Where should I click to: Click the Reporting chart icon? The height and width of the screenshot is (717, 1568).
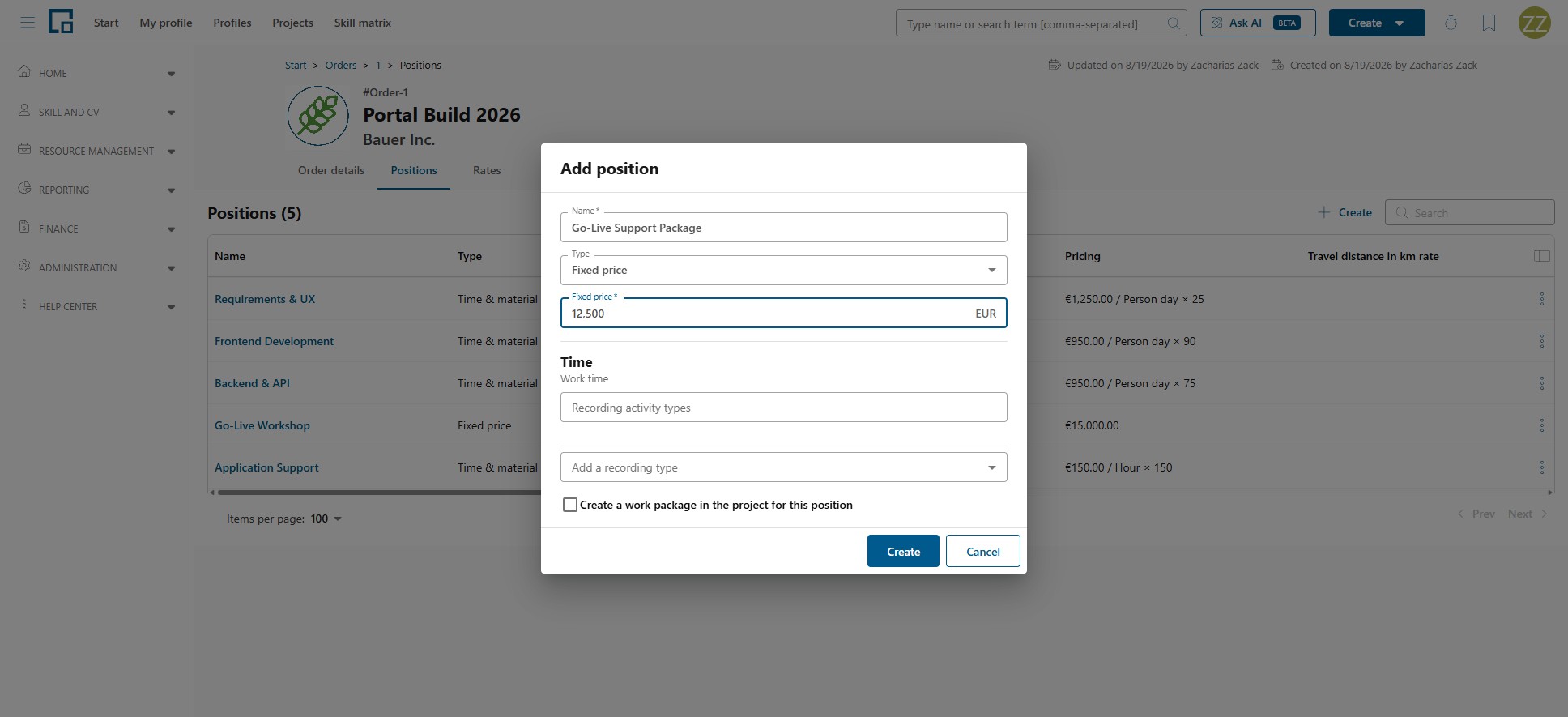click(24, 188)
